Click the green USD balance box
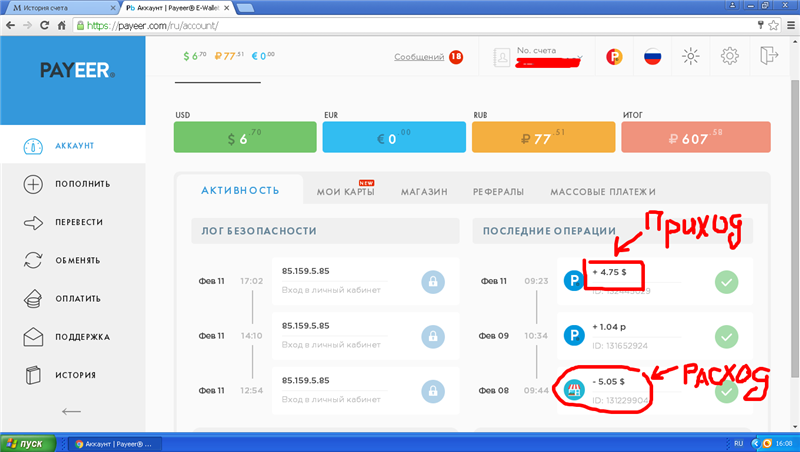Image resolution: width=800 pixels, height=452 pixels. [x=245, y=138]
